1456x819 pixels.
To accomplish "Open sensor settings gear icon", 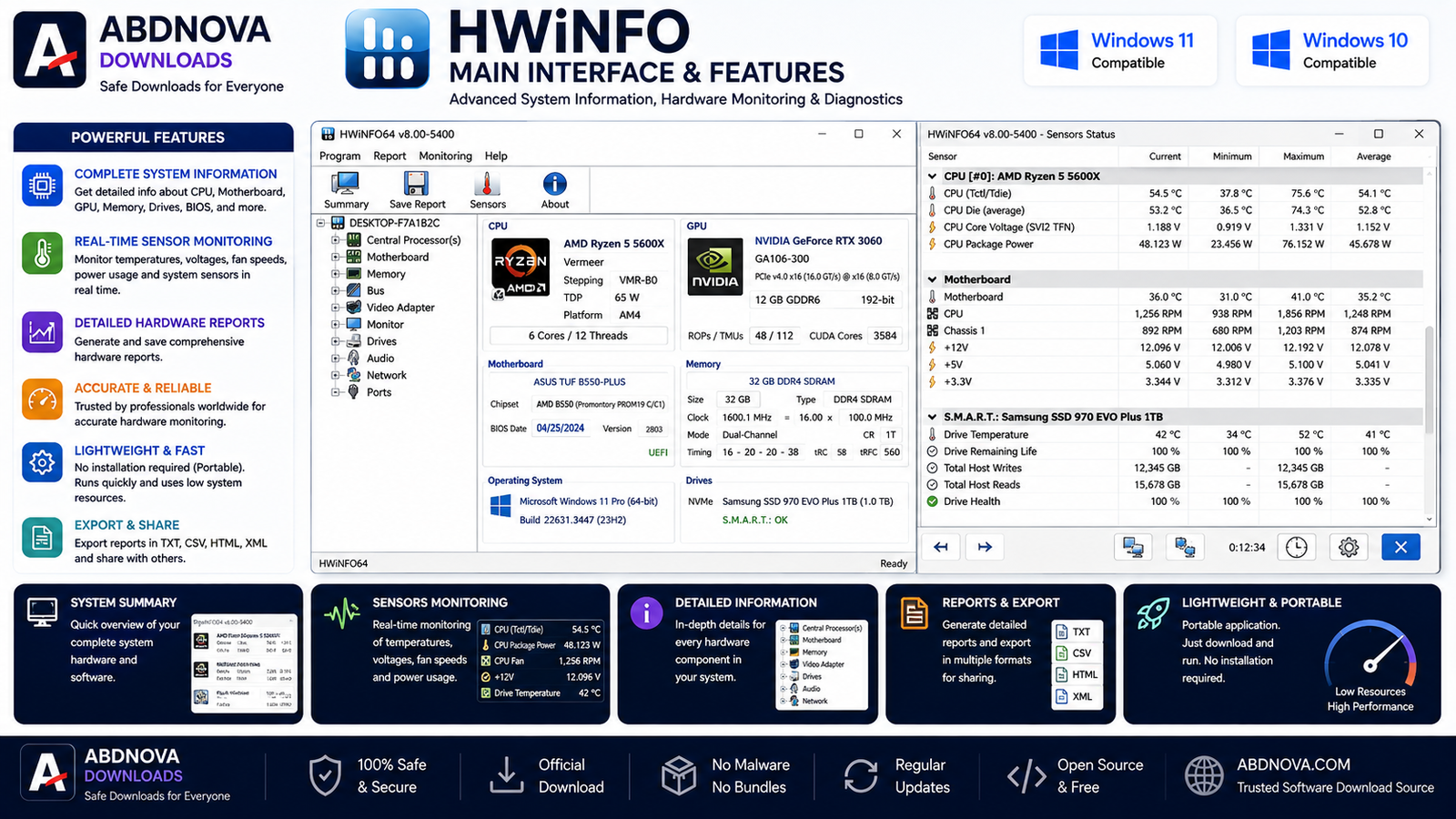I will (1349, 547).
